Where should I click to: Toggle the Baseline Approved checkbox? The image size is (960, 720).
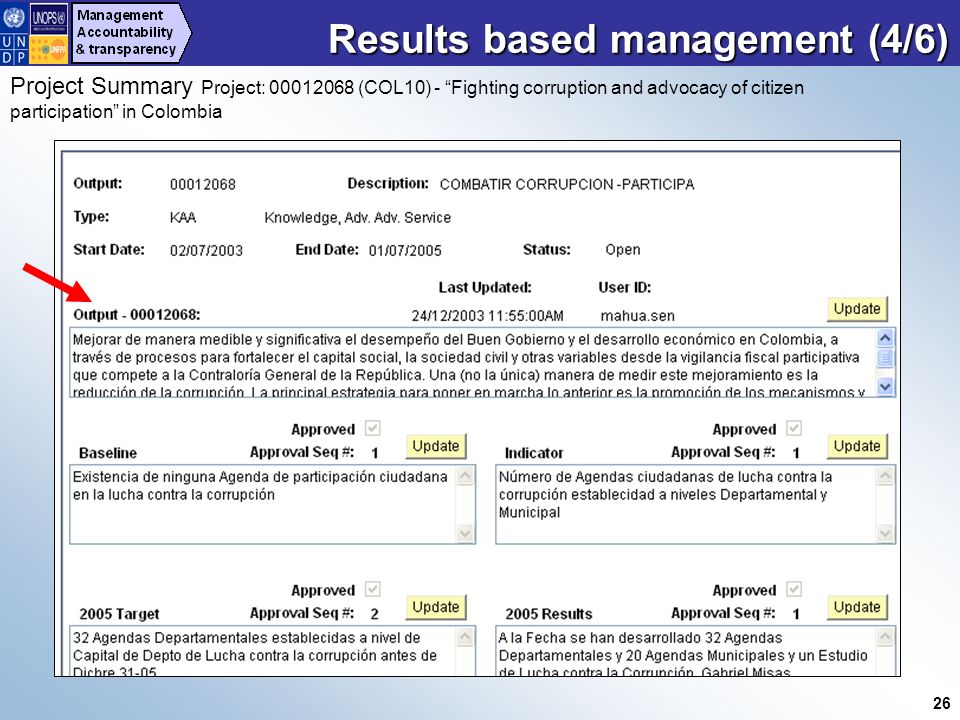373,428
